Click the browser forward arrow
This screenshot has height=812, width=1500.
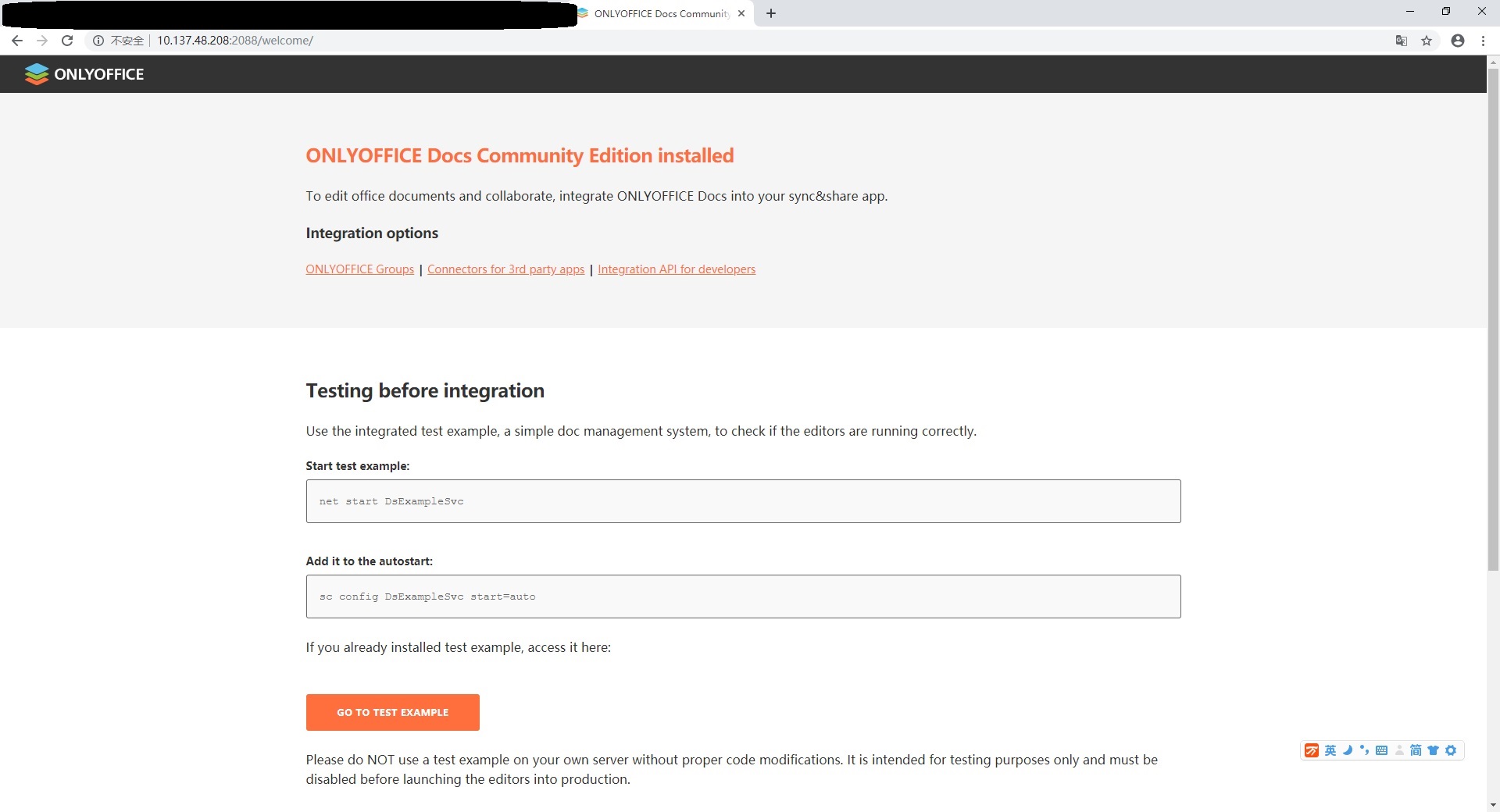pyautogui.click(x=42, y=41)
